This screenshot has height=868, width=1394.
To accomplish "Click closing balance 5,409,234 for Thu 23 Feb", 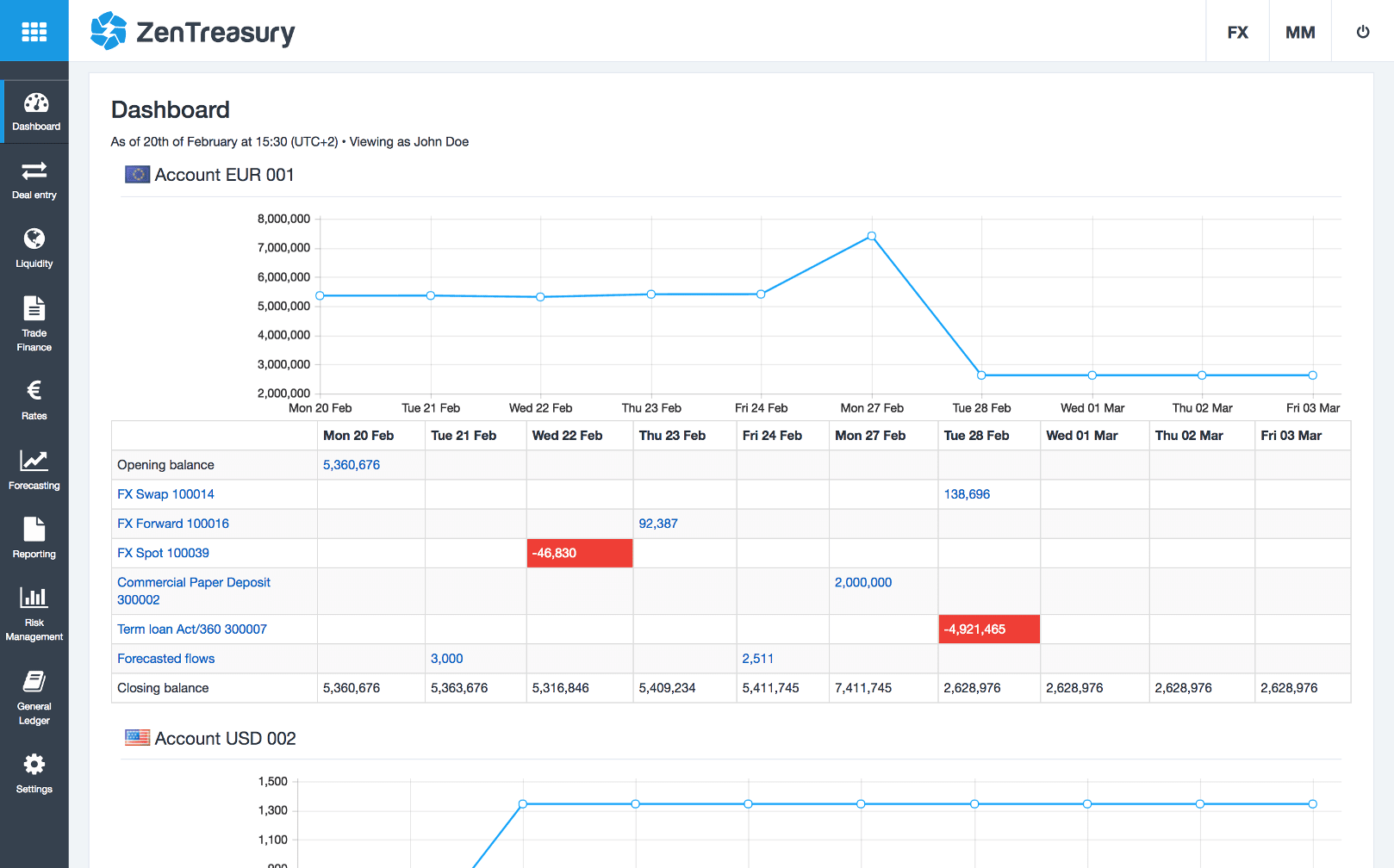I will pos(668,688).
